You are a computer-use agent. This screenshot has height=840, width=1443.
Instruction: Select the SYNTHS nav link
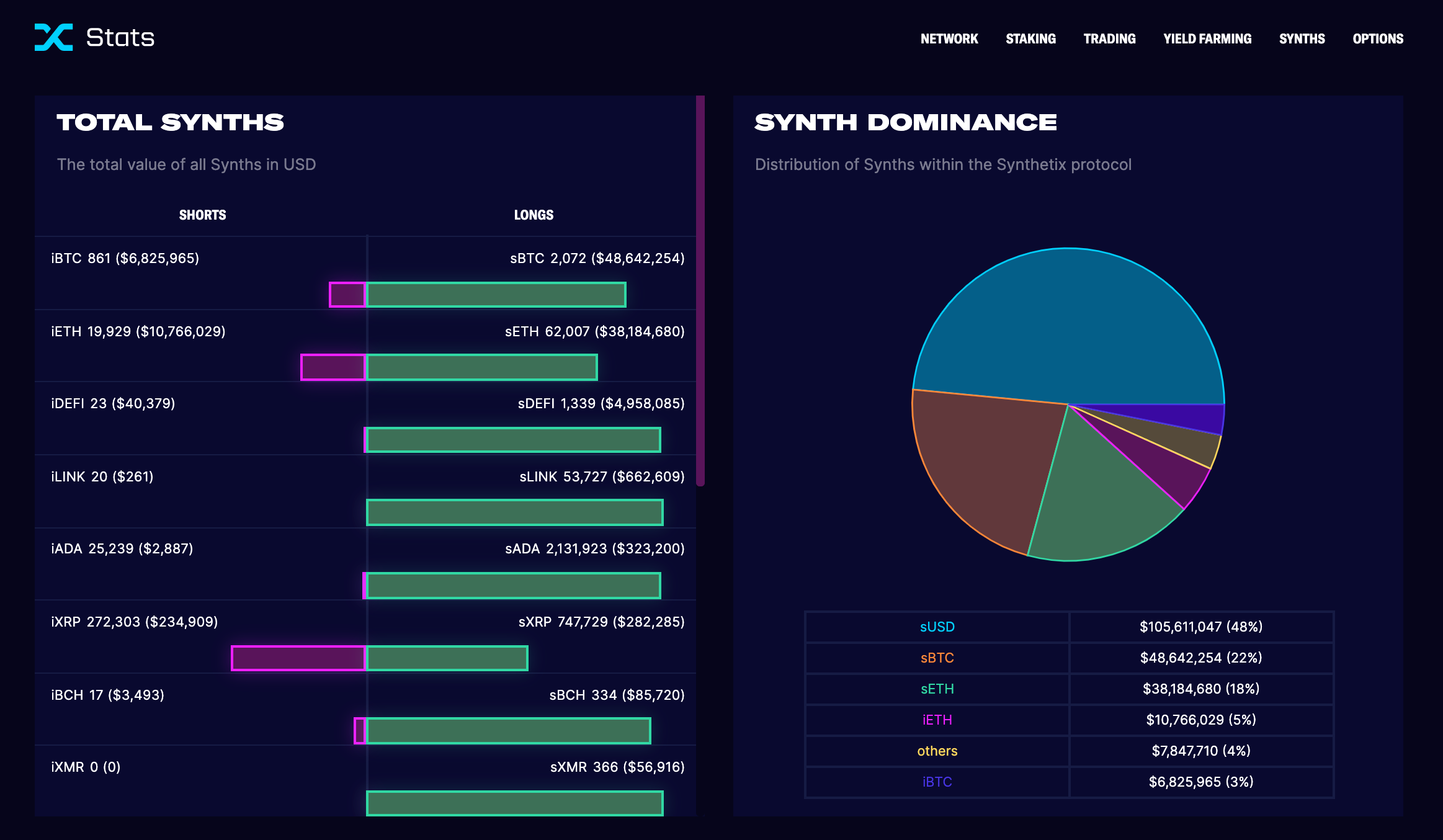(1302, 38)
